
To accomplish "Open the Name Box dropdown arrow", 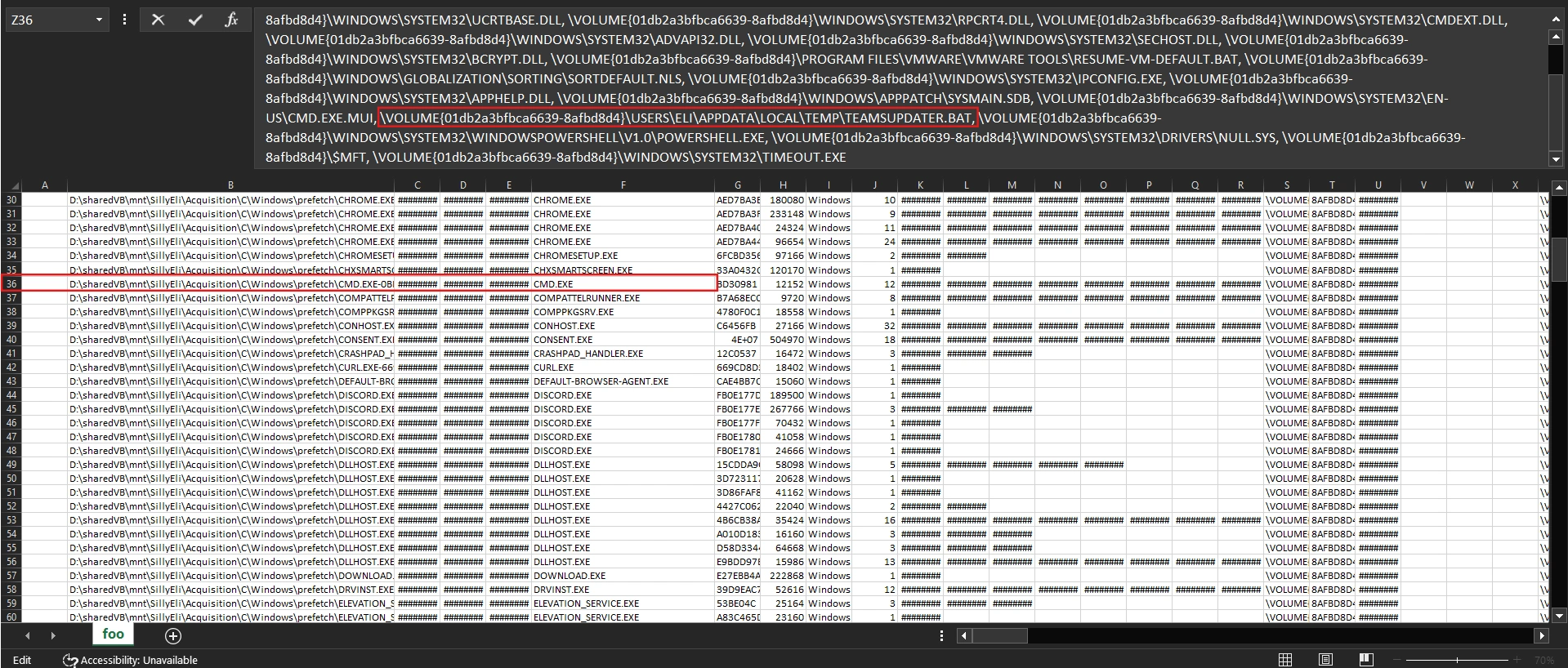I will [x=99, y=20].
